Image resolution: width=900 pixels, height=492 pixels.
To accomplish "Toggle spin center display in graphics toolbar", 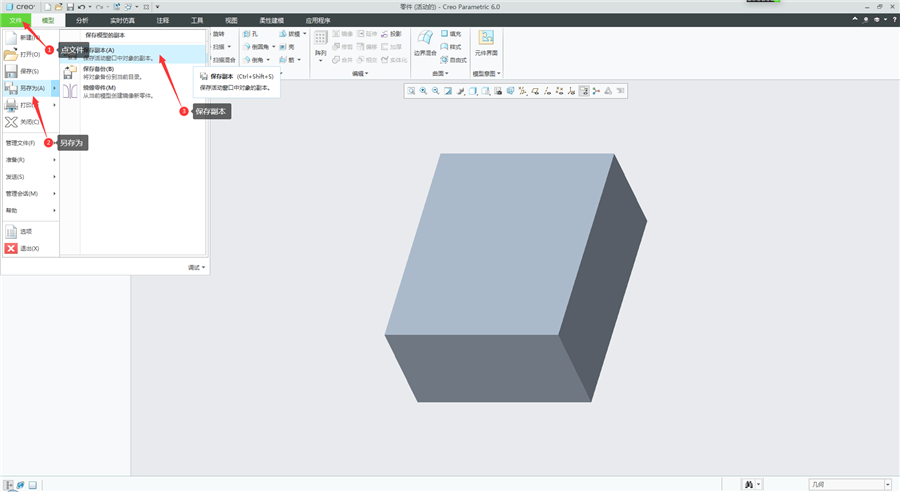I will tap(596, 91).
